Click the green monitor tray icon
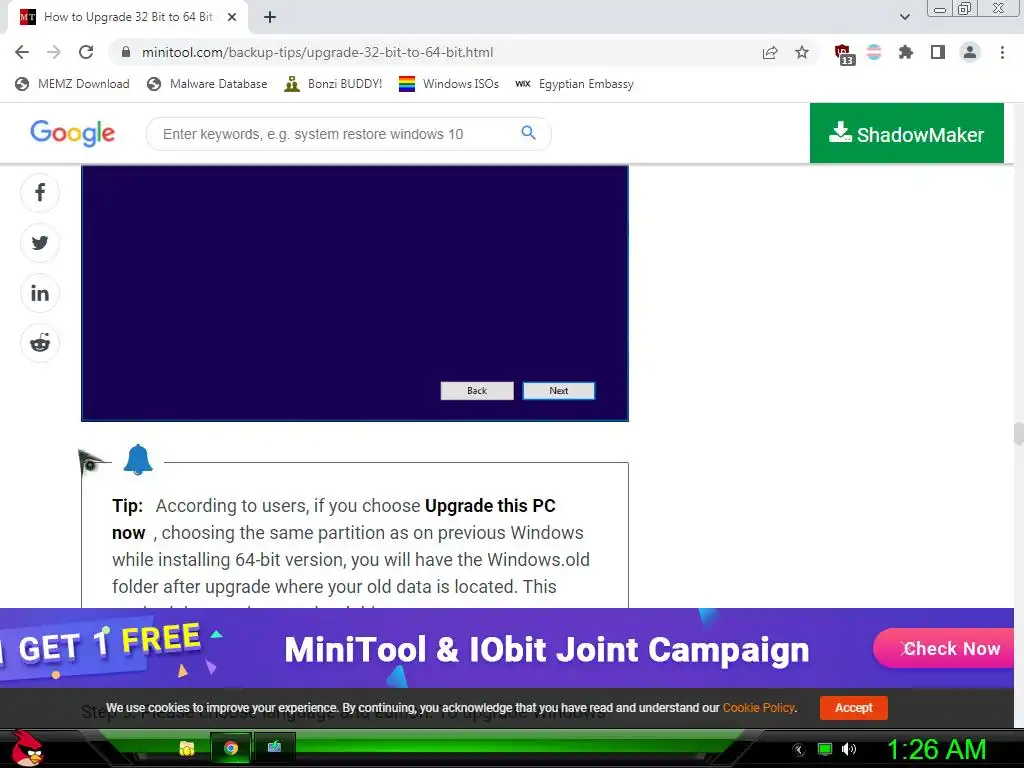Image resolution: width=1024 pixels, height=768 pixels. click(825, 749)
